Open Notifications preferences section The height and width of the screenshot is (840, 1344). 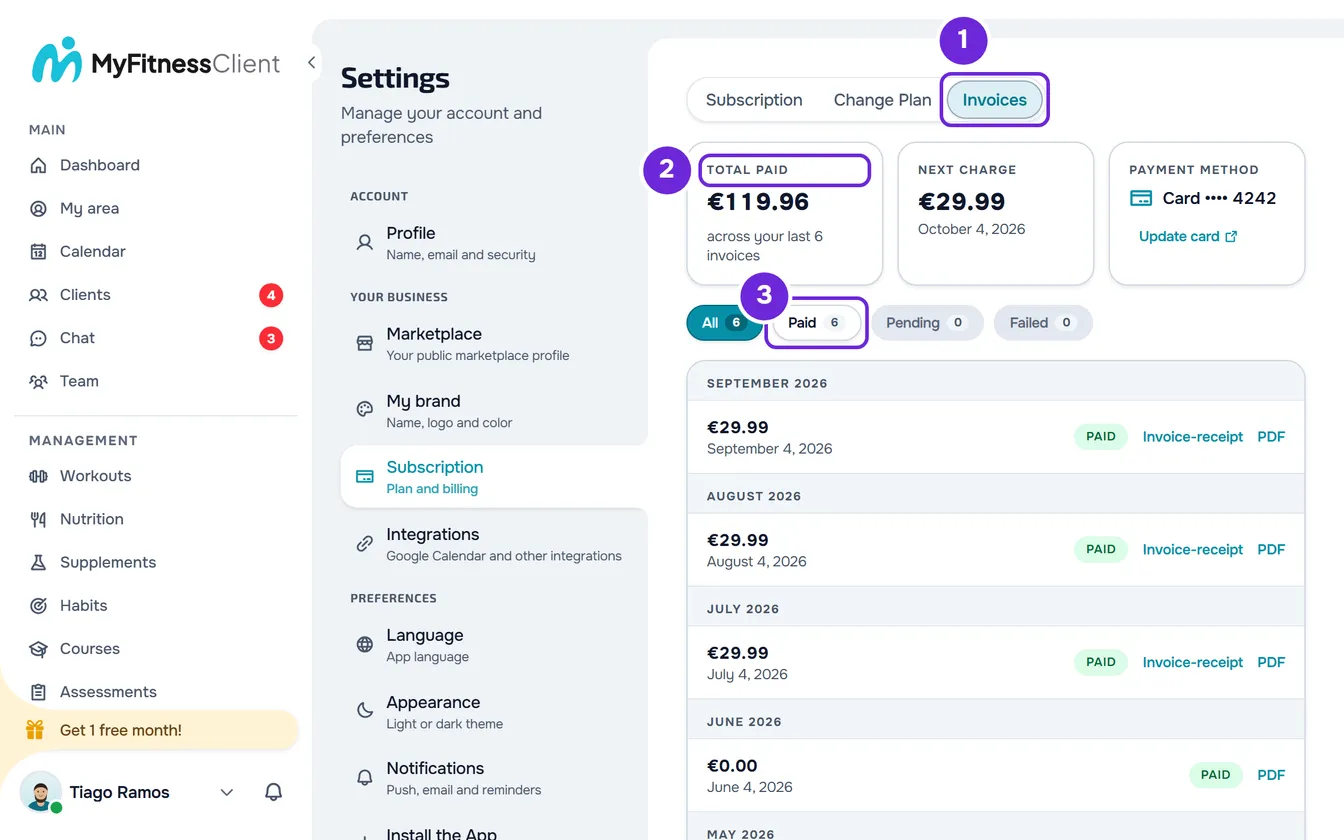[x=494, y=778]
